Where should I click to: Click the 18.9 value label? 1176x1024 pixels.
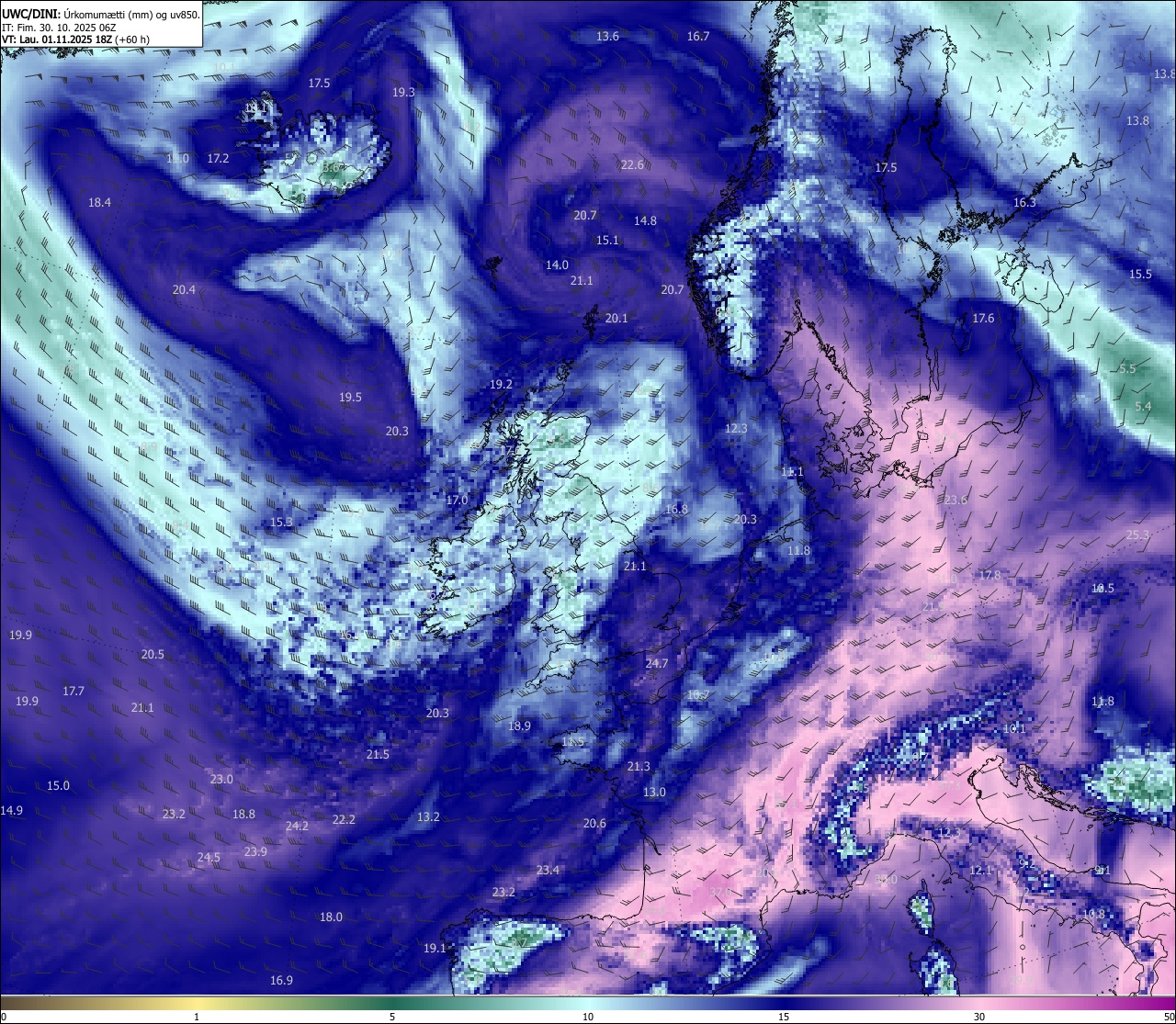(x=519, y=726)
